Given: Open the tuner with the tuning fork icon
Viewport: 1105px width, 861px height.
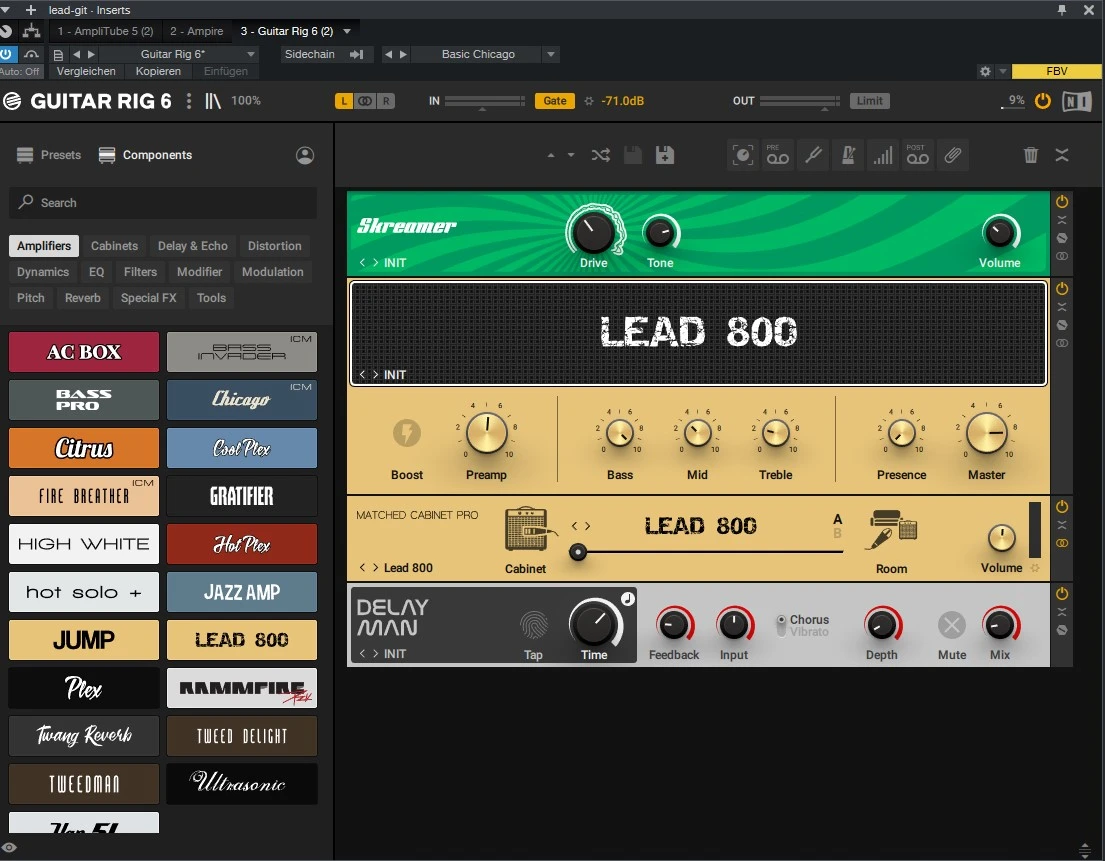Looking at the screenshot, I should click(814, 155).
